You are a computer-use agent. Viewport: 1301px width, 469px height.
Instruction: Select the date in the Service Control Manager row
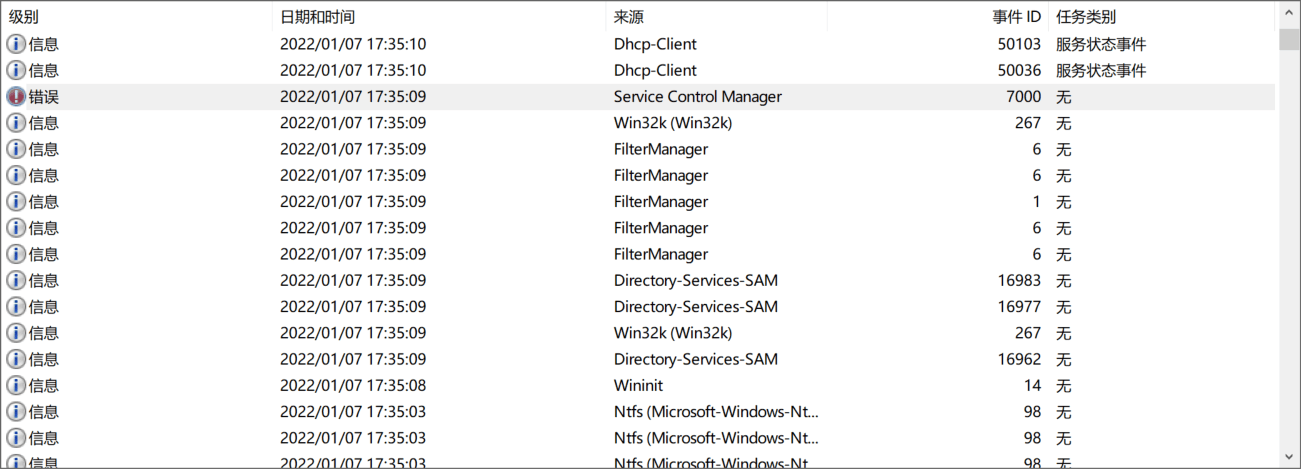[x=353, y=97]
